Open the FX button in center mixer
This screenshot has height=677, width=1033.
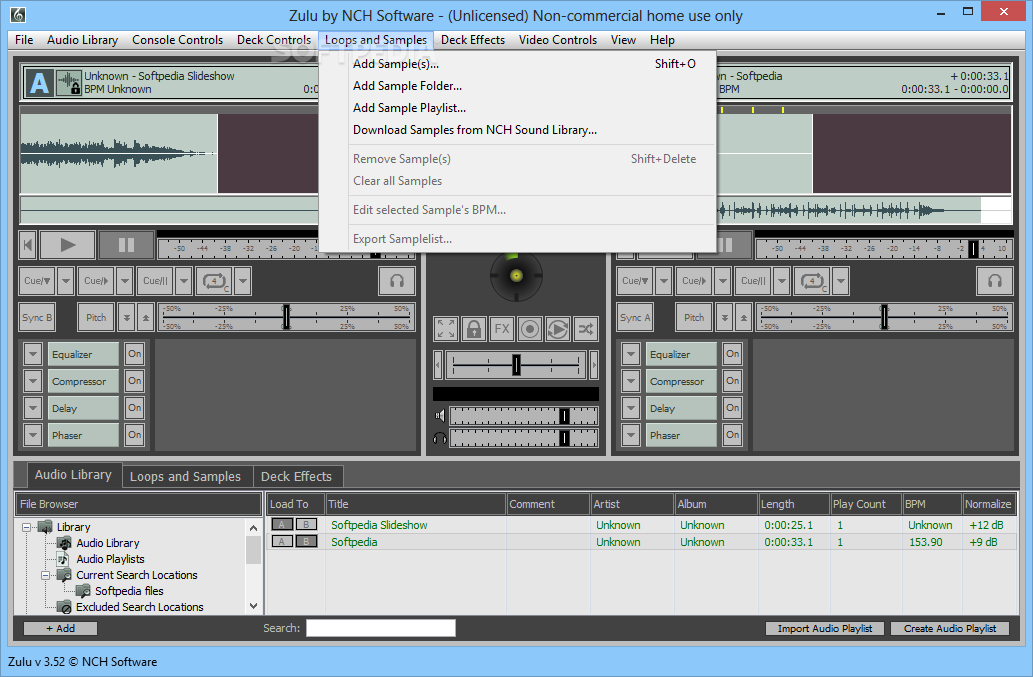tap(502, 329)
